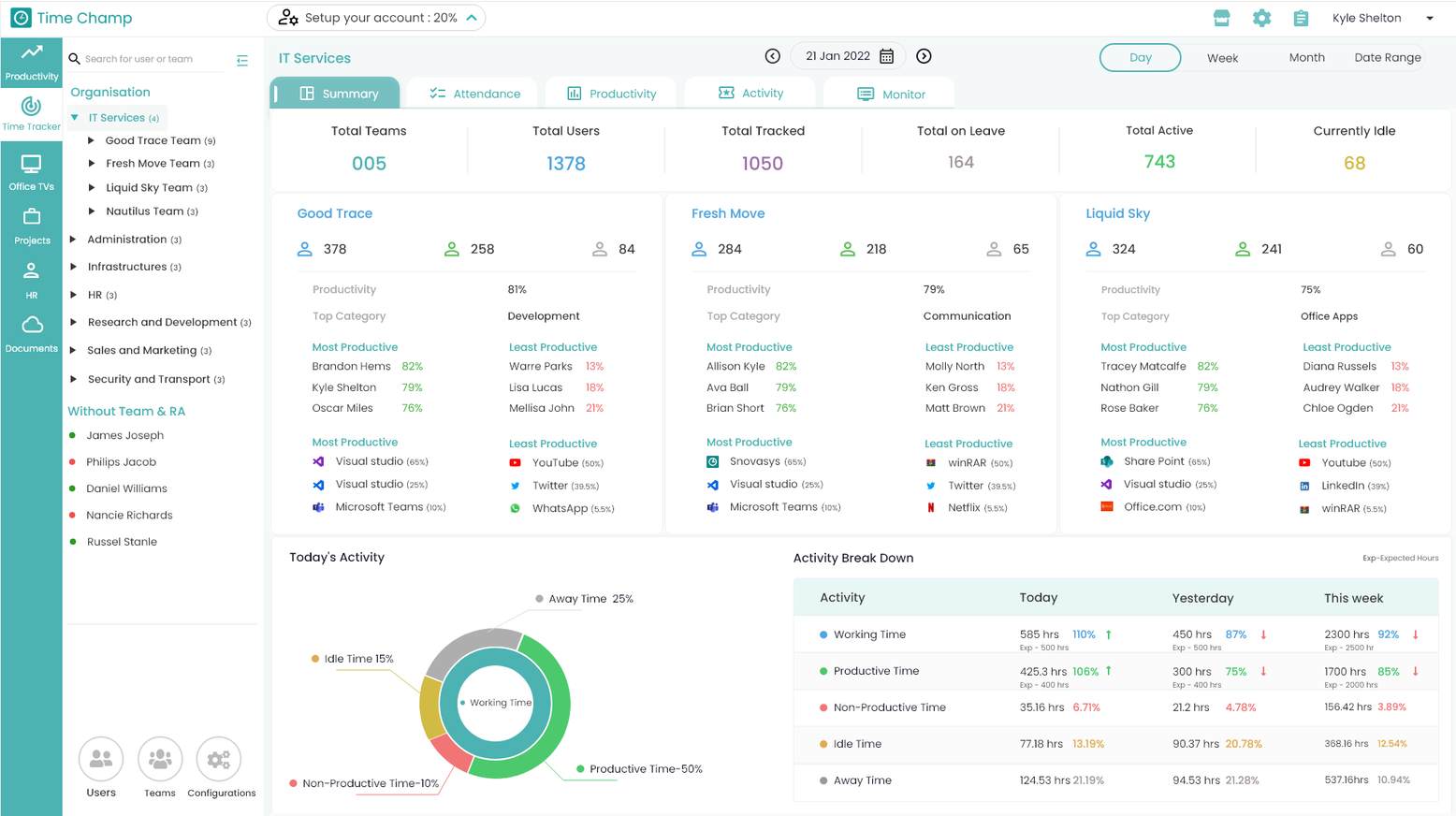Open the Productivity tab
The image size is (1456, 816).
[x=612, y=94]
